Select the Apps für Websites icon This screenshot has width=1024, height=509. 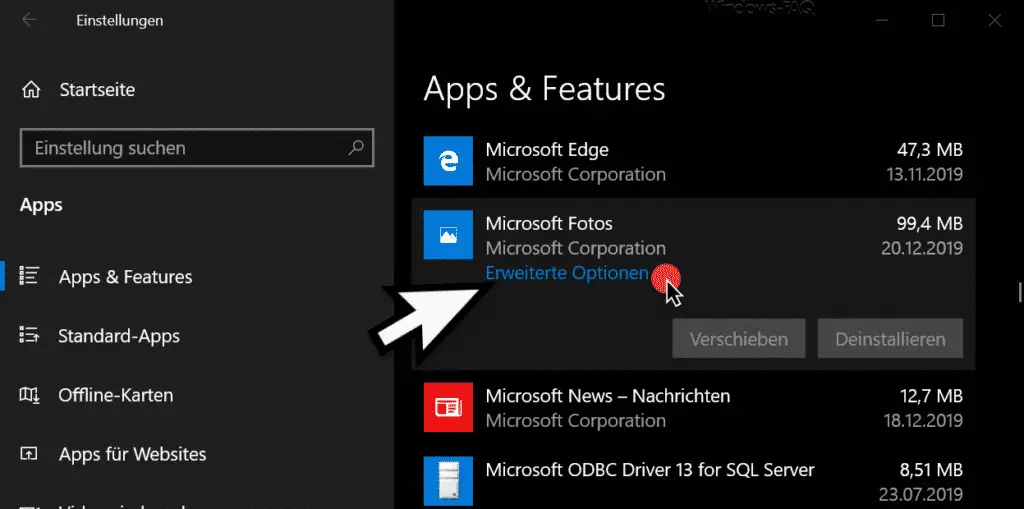click(29, 454)
